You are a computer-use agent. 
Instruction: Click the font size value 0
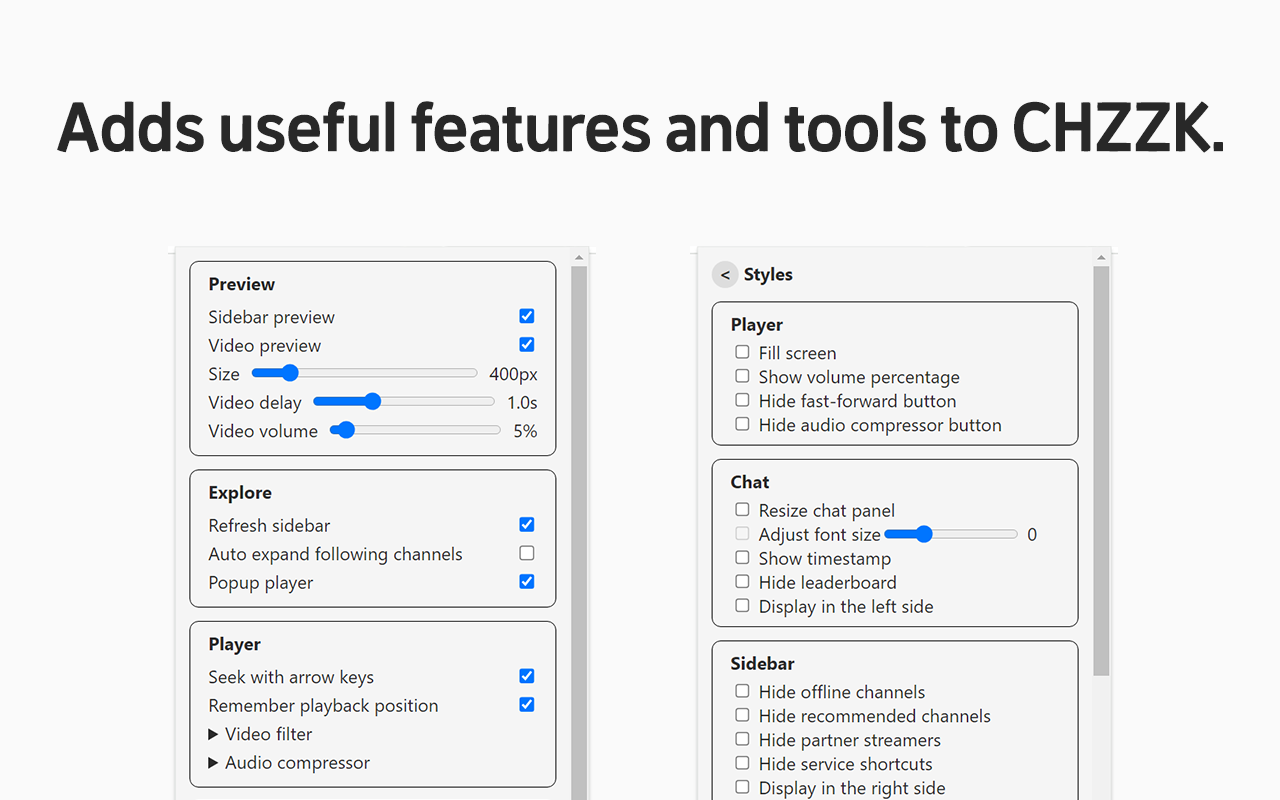pos(1032,535)
